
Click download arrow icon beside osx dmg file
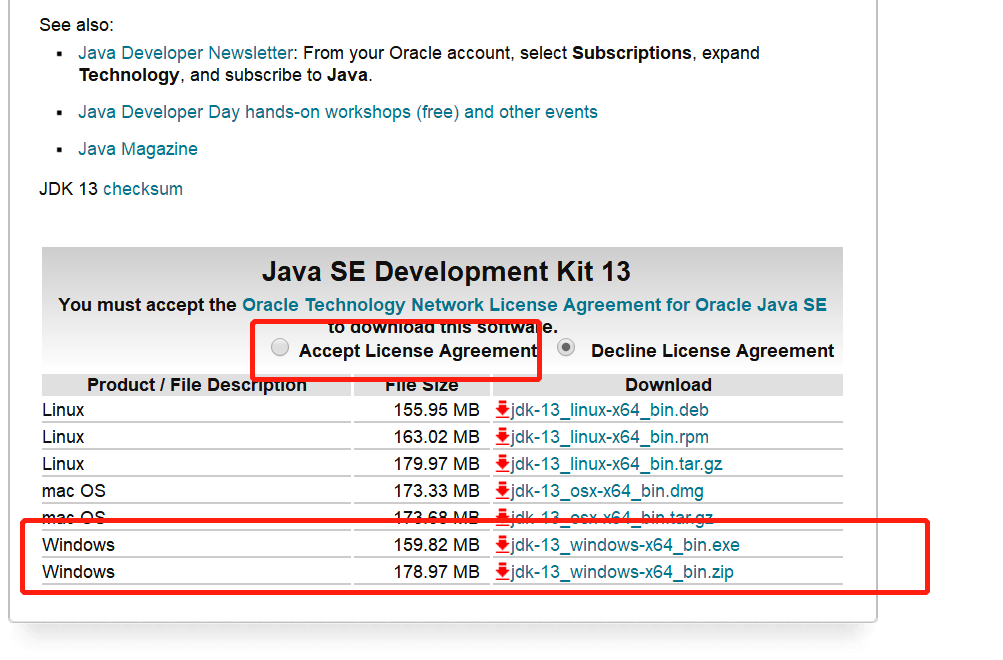pos(502,491)
